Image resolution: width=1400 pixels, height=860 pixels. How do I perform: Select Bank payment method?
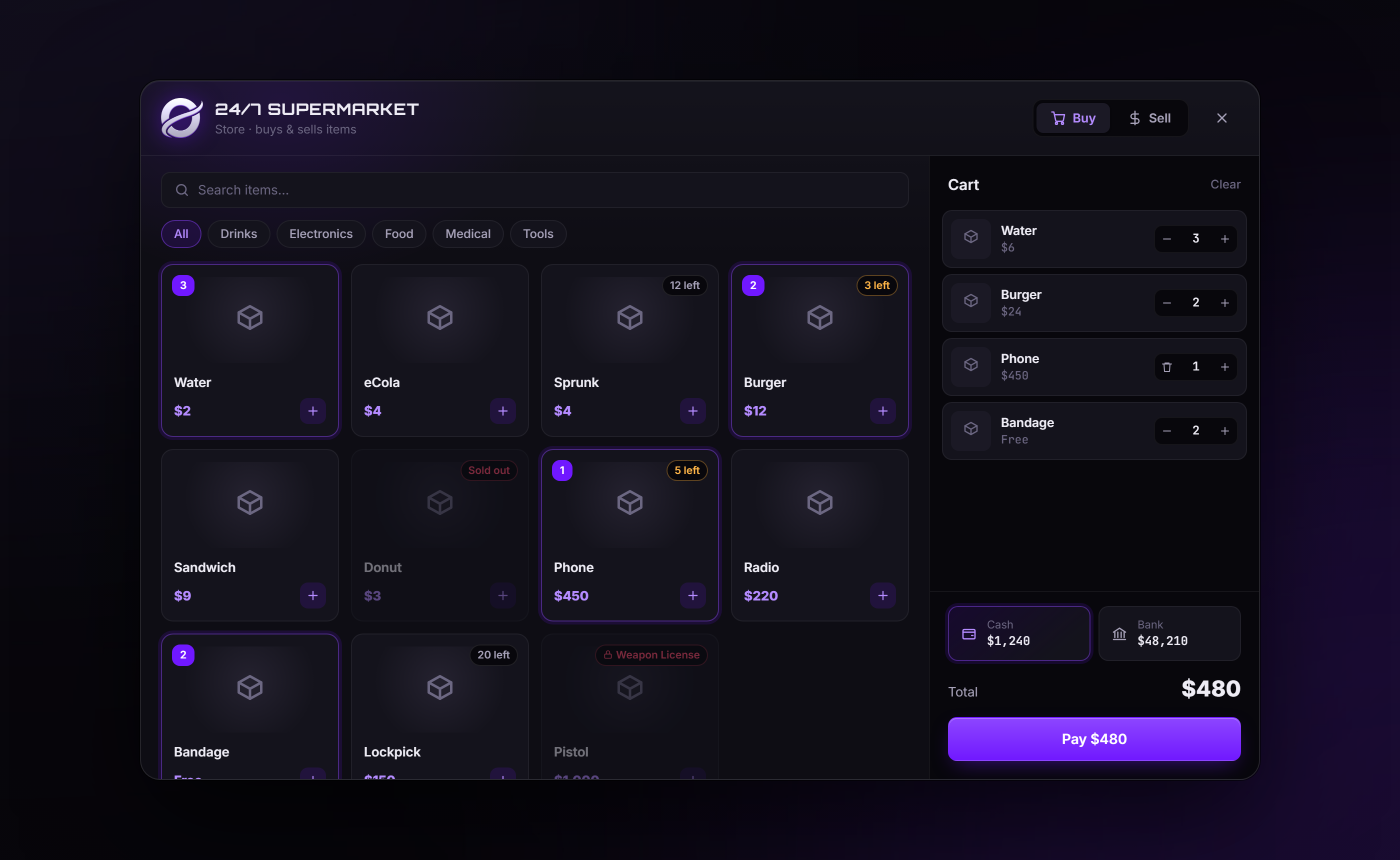point(1169,633)
